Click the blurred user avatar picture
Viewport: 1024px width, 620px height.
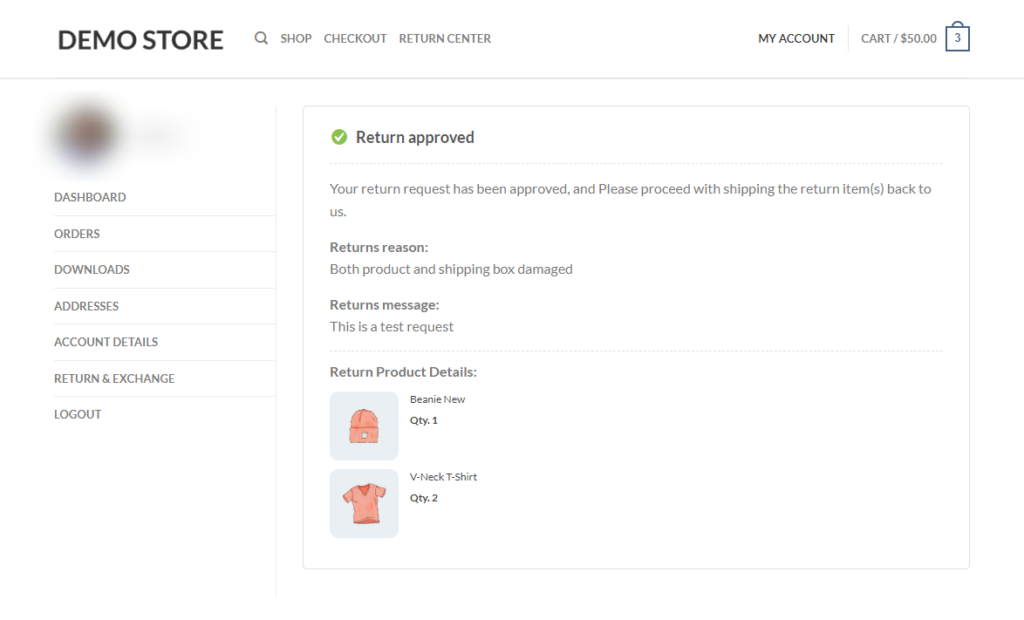click(x=87, y=134)
